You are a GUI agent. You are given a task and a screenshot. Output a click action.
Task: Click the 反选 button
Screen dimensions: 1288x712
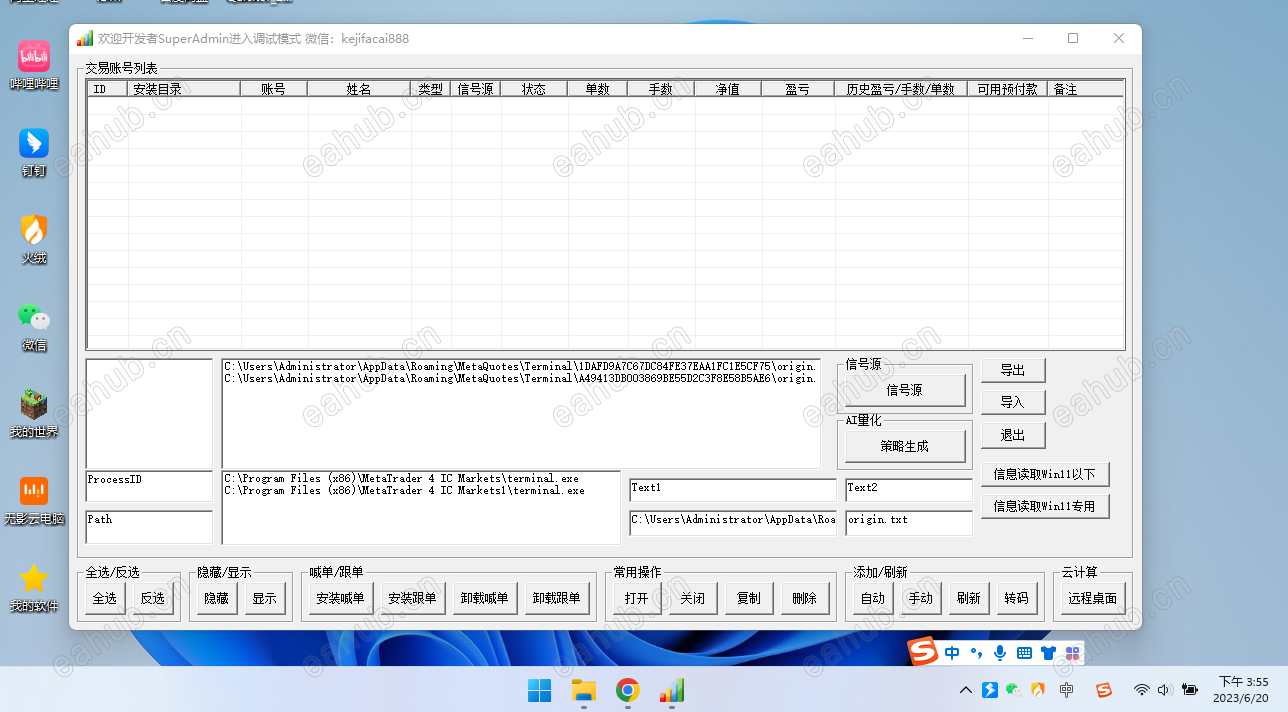pos(153,598)
